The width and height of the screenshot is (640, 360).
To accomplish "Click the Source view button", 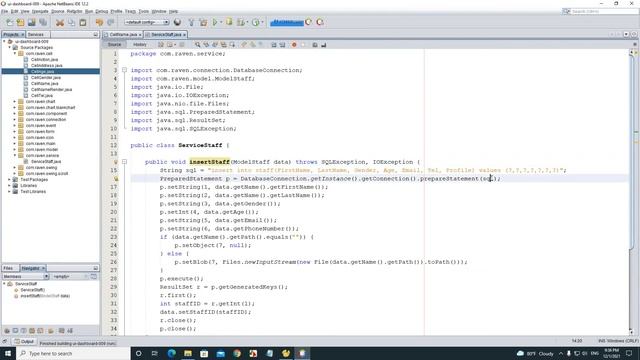I will 114,44.
